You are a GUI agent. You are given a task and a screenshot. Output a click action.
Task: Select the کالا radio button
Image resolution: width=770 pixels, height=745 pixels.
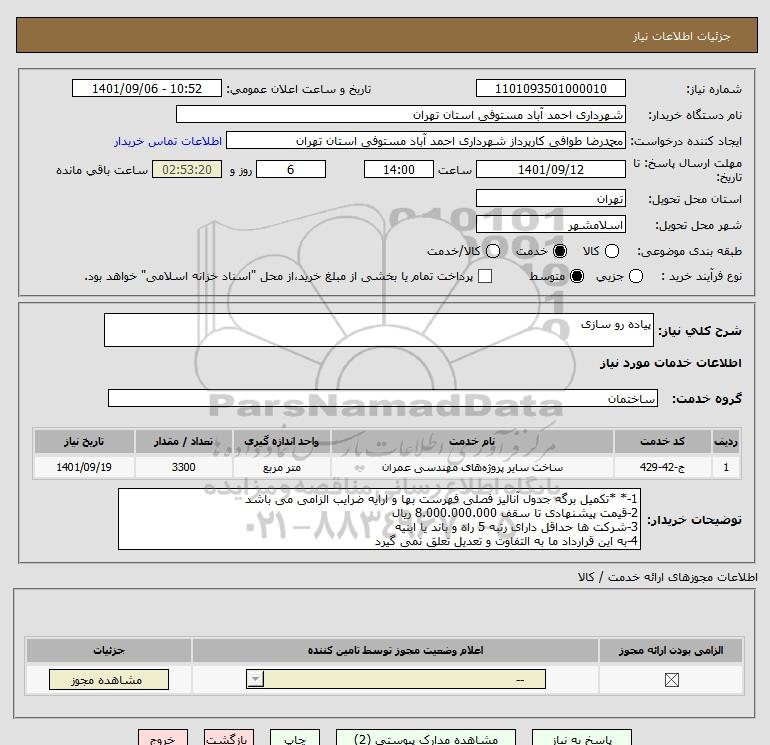click(611, 251)
